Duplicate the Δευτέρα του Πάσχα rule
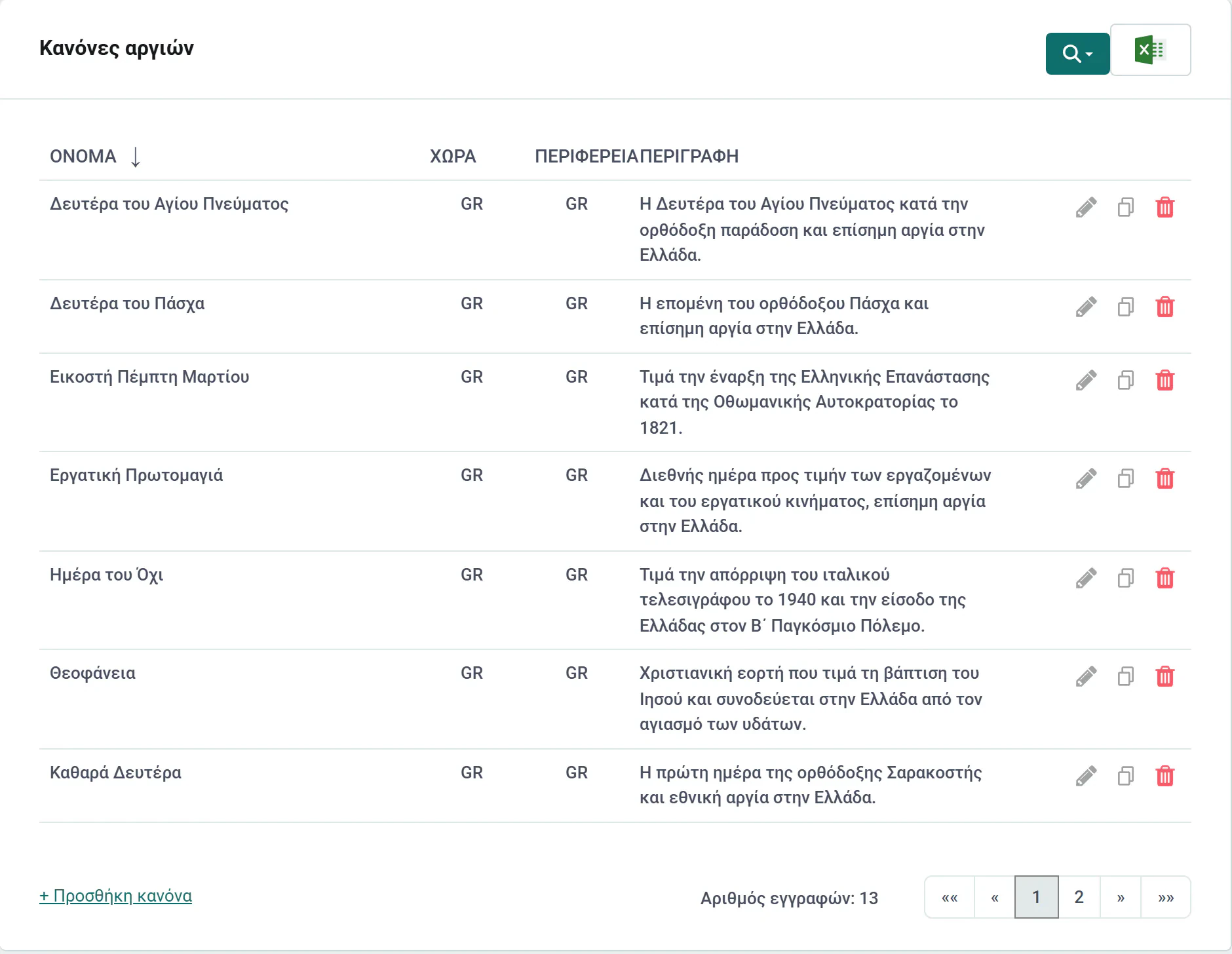 click(x=1125, y=307)
